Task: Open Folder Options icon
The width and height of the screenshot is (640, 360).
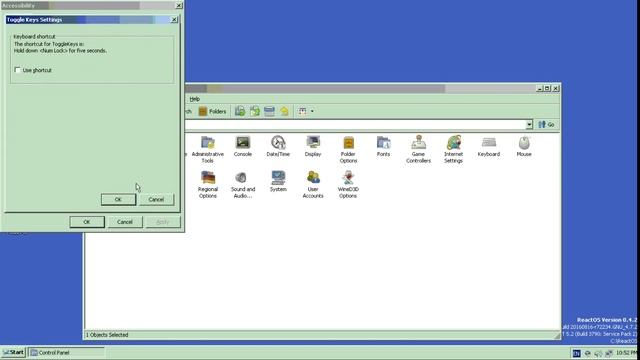Action: 348,149
